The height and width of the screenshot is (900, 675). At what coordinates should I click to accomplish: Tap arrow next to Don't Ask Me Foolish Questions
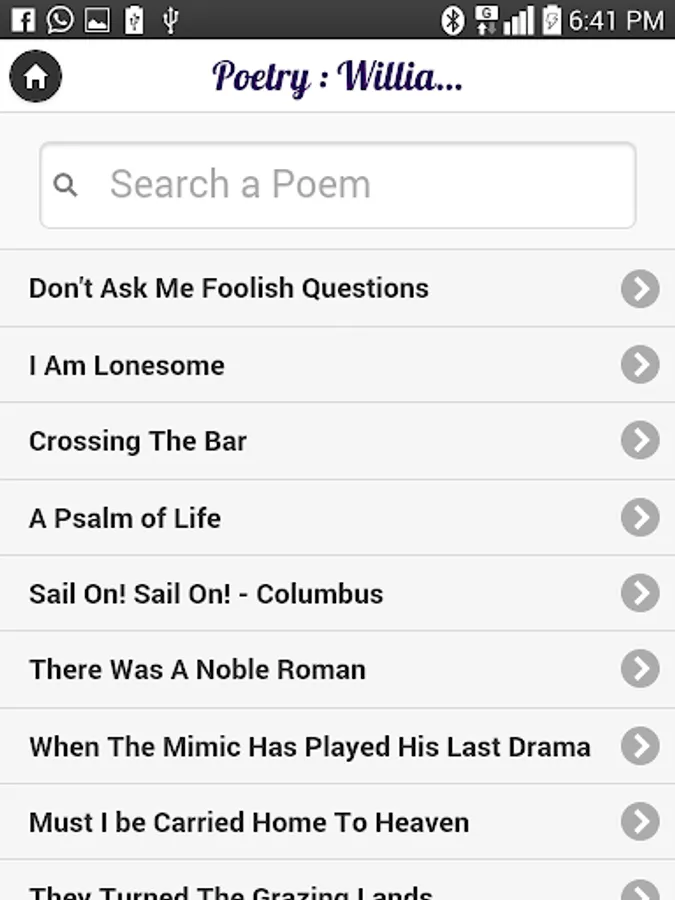[640, 289]
